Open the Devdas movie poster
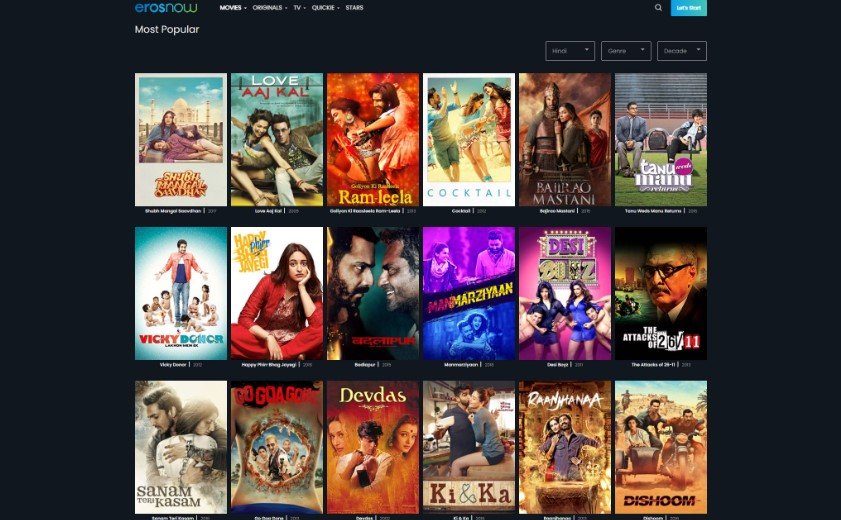Viewport: 841px width, 520px height. [373, 447]
